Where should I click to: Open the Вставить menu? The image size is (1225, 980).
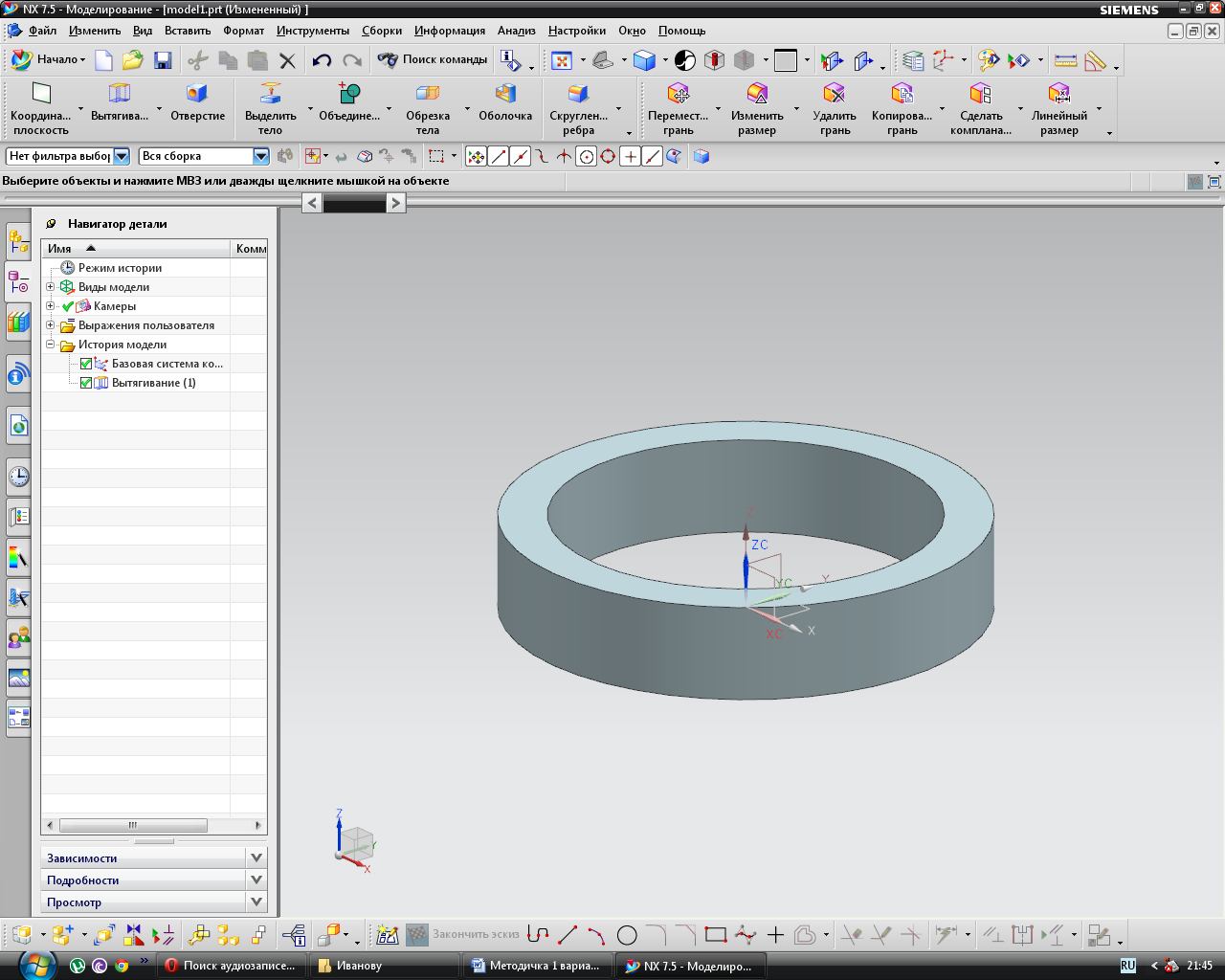click(187, 31)
